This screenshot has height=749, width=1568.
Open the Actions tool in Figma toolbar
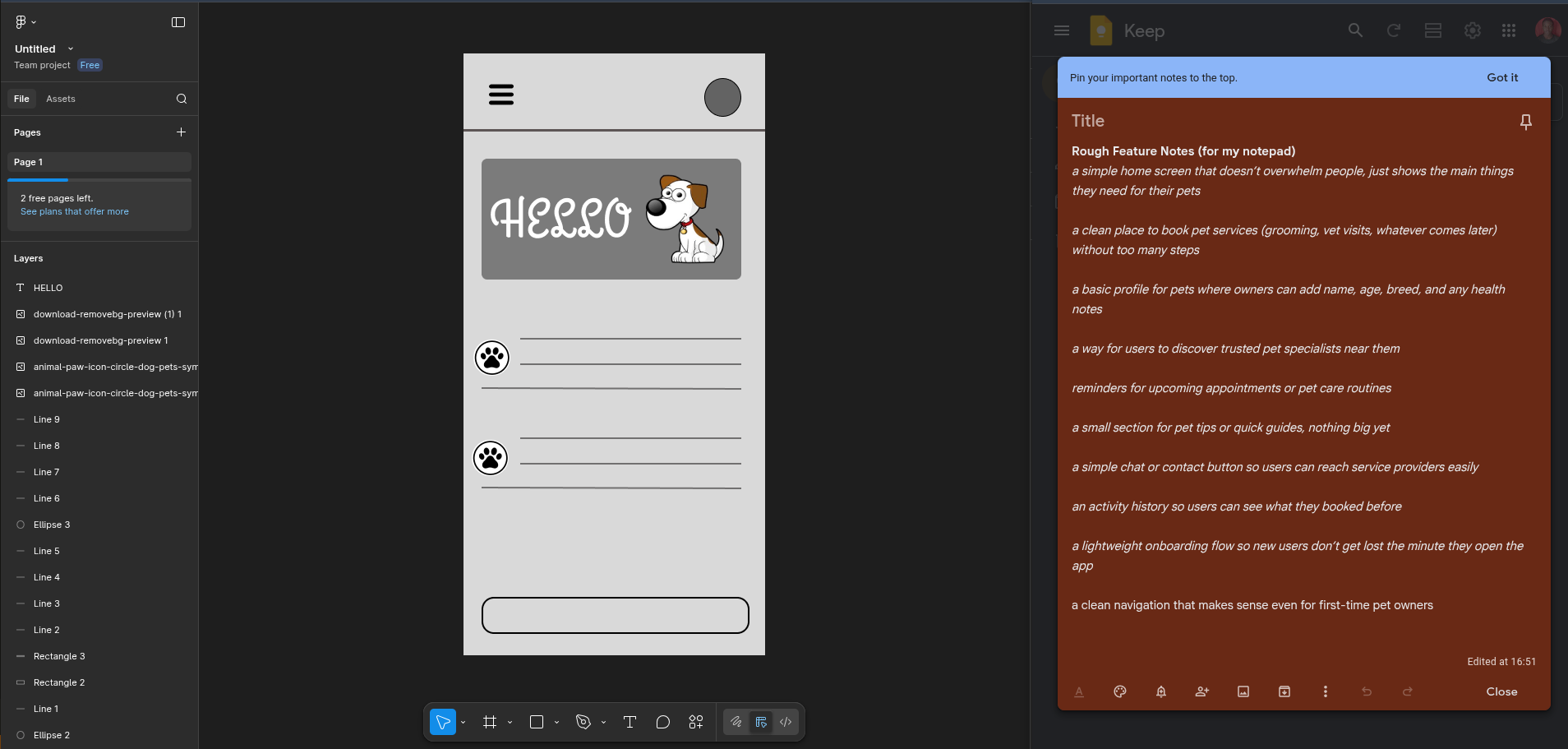696,722
